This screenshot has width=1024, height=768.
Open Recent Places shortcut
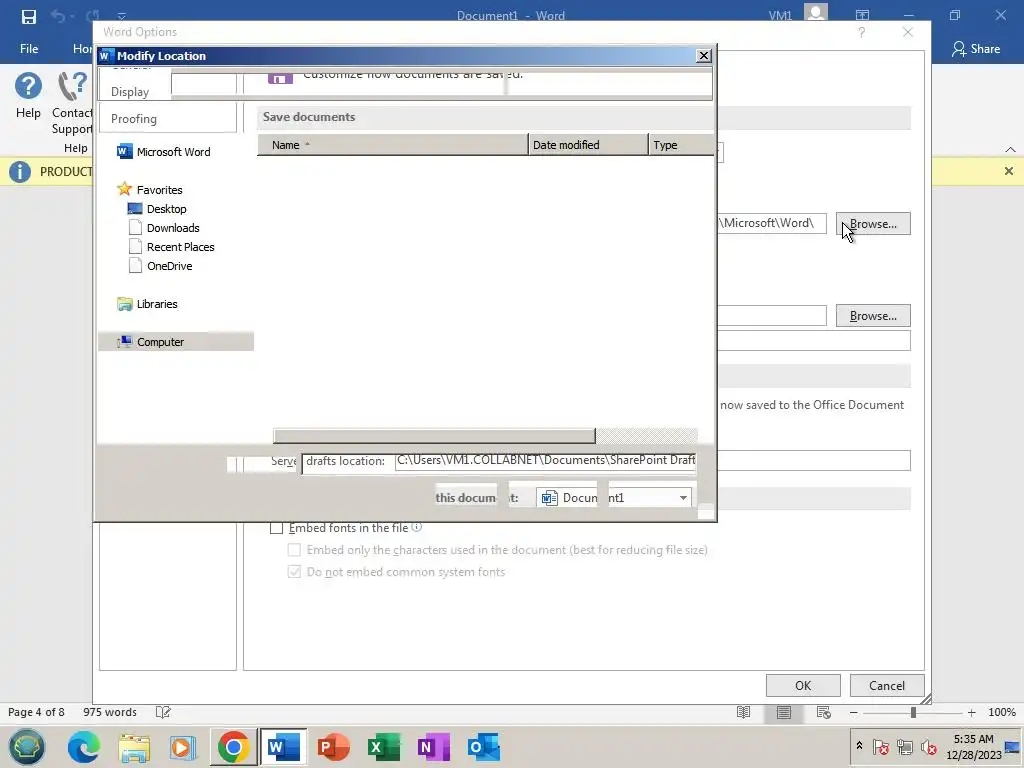[x=171, y=247]
